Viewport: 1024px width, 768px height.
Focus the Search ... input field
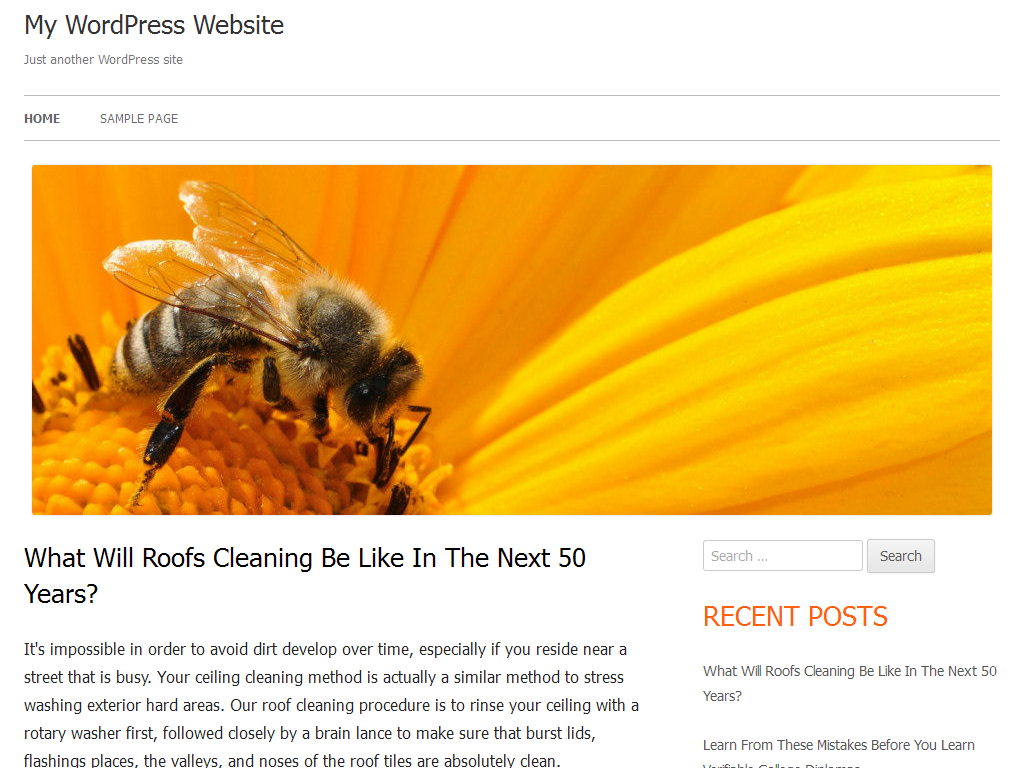[x=782, y=556]
